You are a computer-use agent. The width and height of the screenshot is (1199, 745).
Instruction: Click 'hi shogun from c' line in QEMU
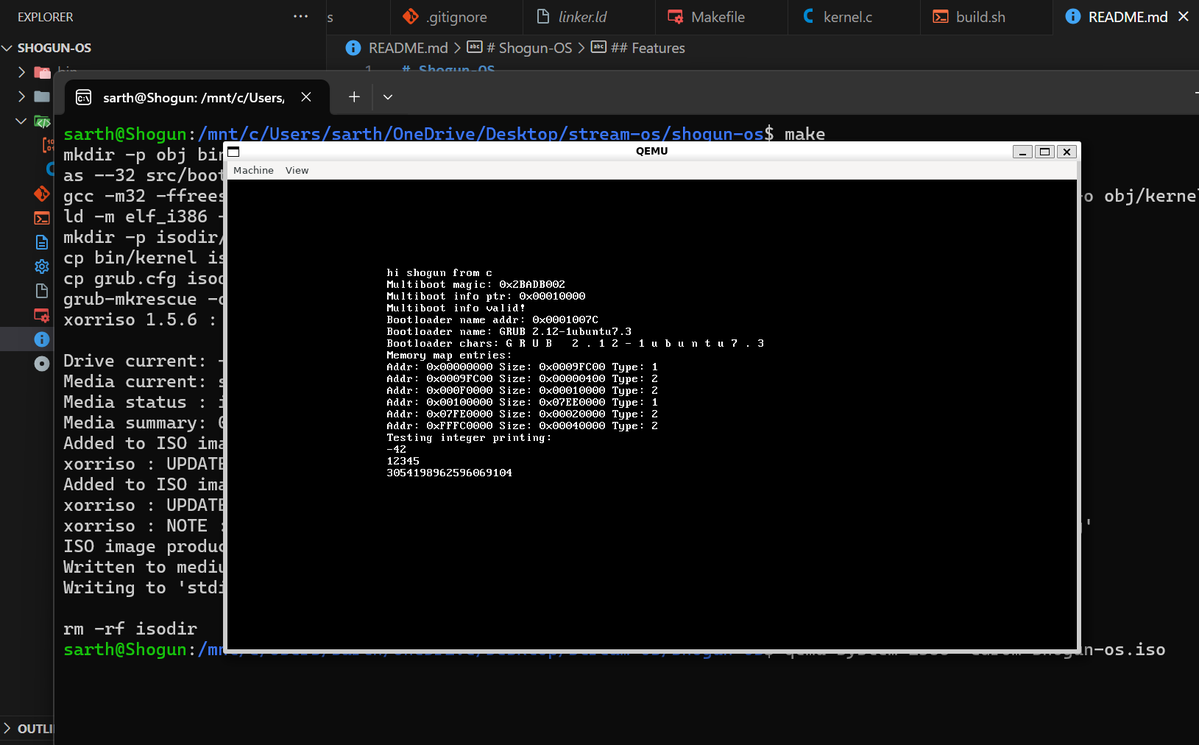(439, 272)
